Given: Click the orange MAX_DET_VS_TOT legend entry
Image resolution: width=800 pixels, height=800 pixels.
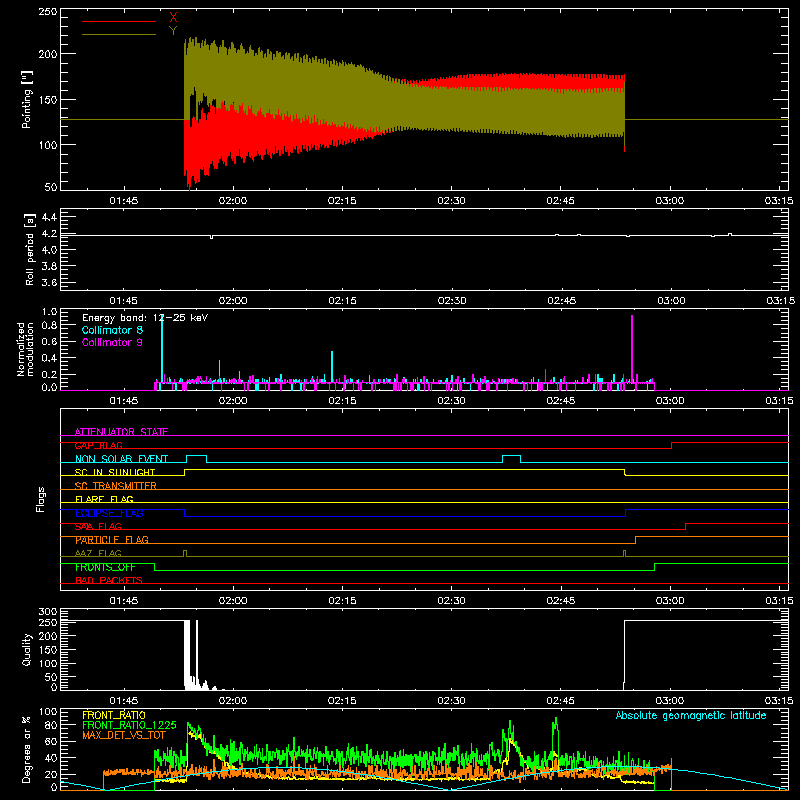Looking at the screenshot, I should click(x=124, y=735).
